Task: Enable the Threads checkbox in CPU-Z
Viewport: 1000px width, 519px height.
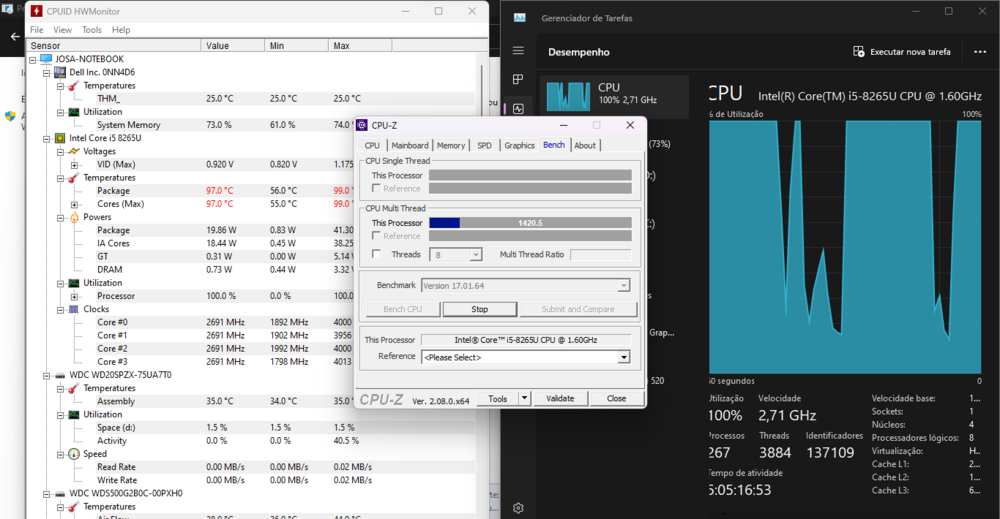Action: pyautogui.click(x=376, y=254)
